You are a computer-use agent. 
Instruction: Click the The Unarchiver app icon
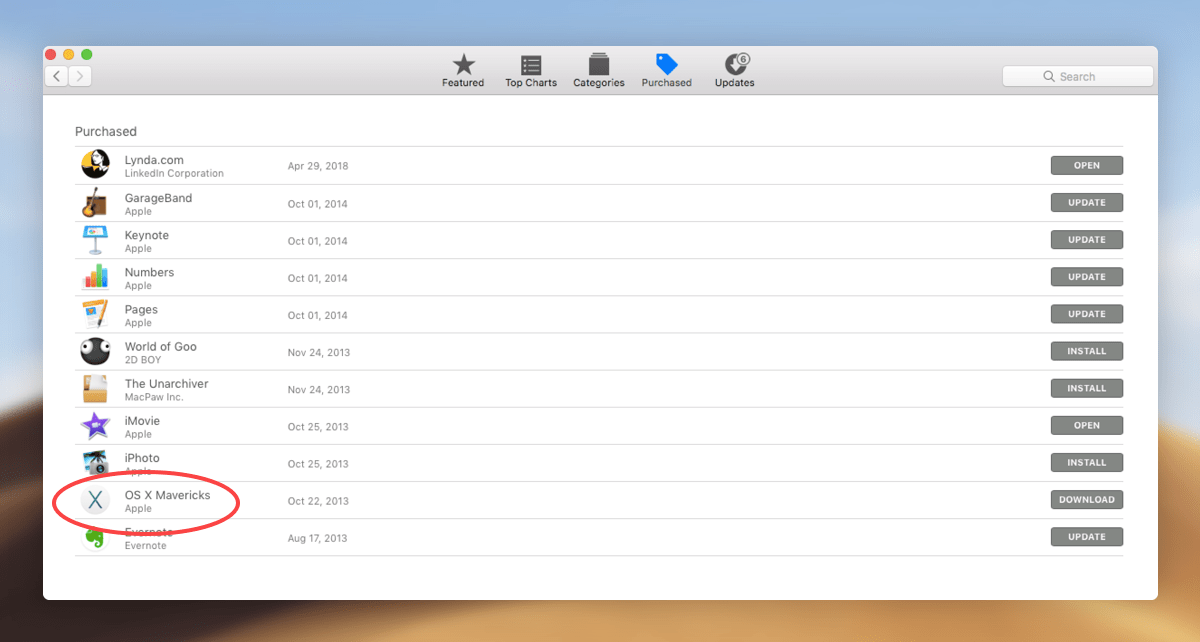coord(95,388)
